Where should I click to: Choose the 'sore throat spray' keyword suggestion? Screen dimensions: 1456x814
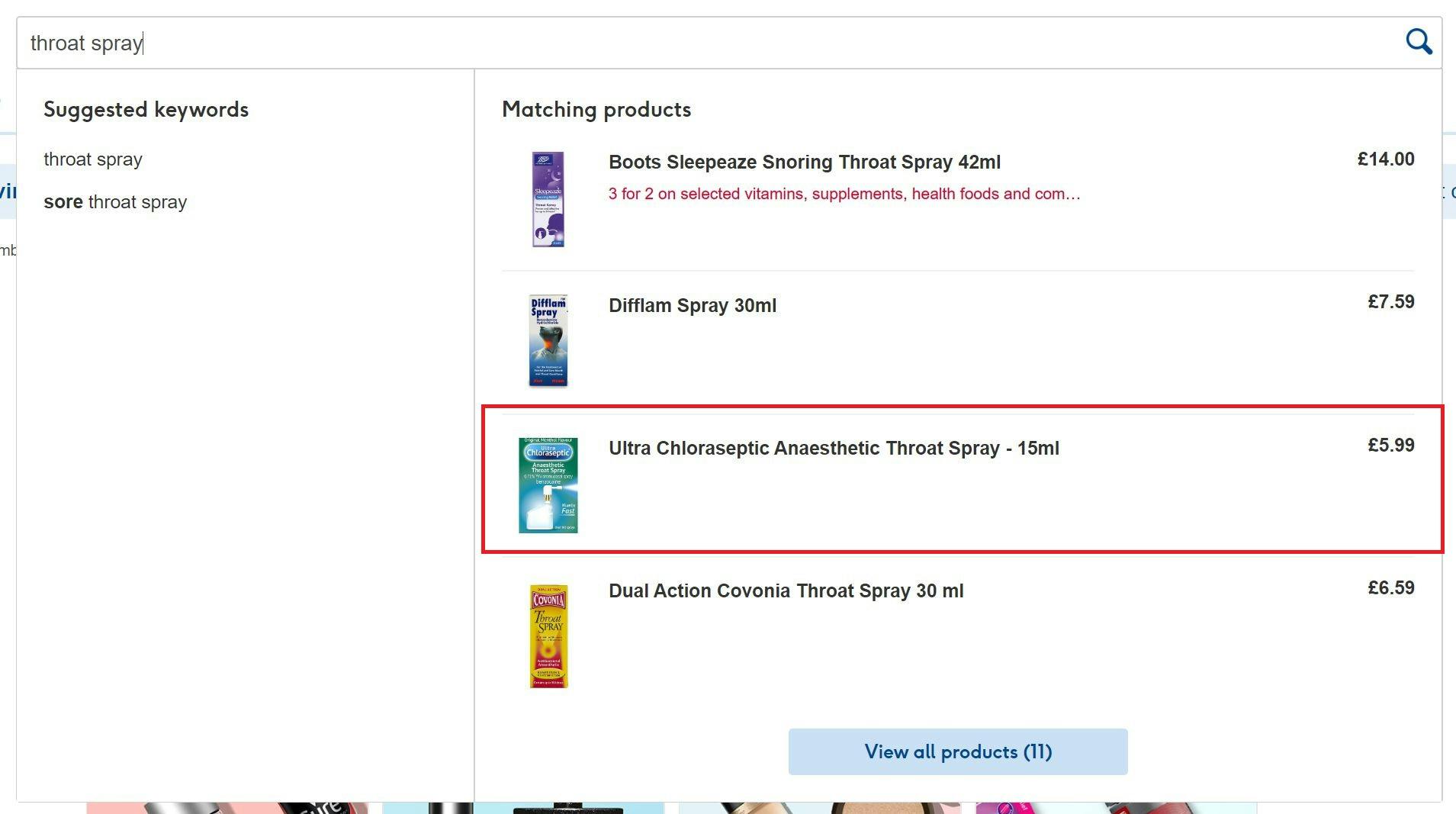point(115,202)
